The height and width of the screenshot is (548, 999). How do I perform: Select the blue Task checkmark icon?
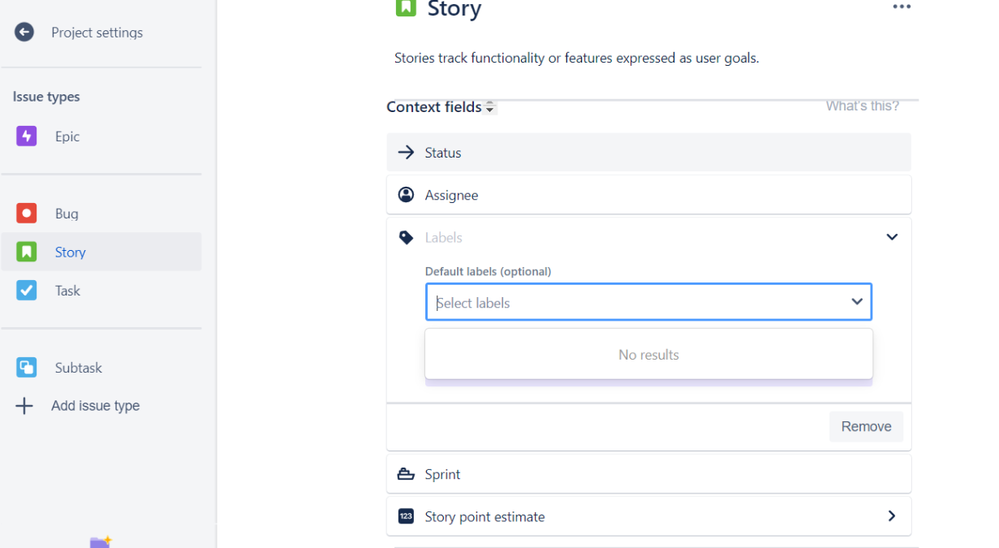26,291
